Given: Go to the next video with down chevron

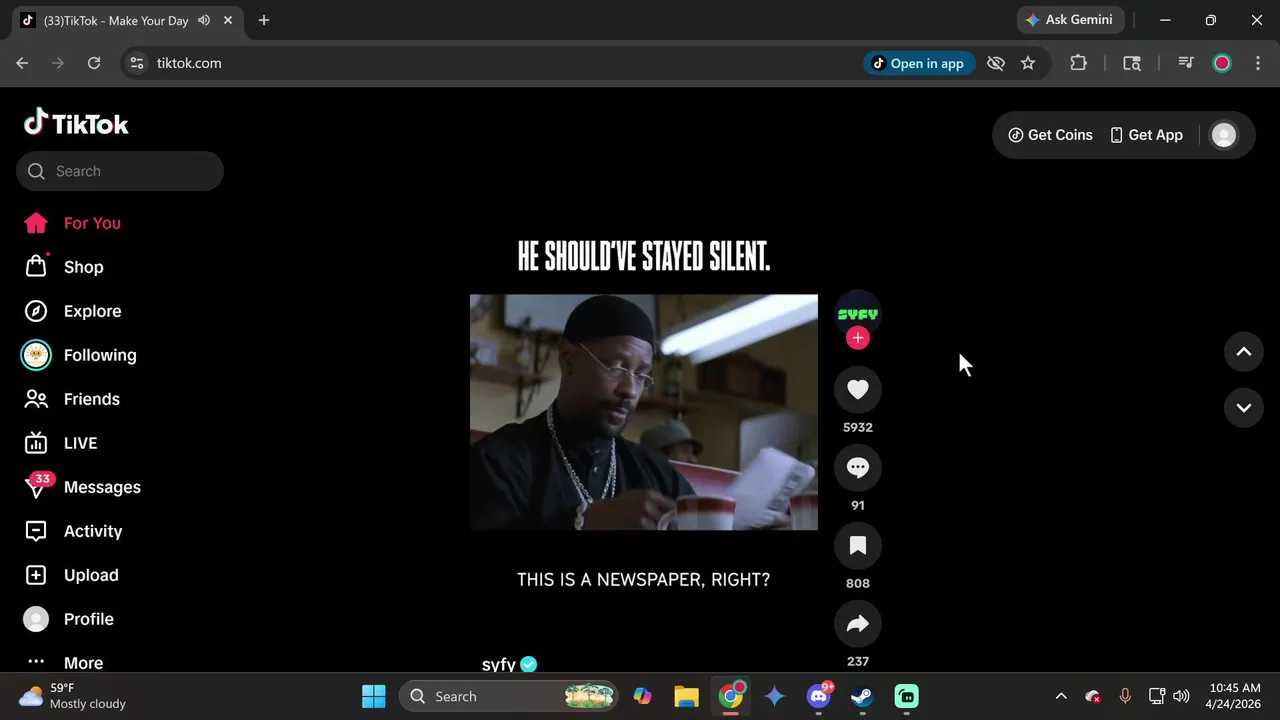Looking at the screenshot, I should tap(1244, 408).
